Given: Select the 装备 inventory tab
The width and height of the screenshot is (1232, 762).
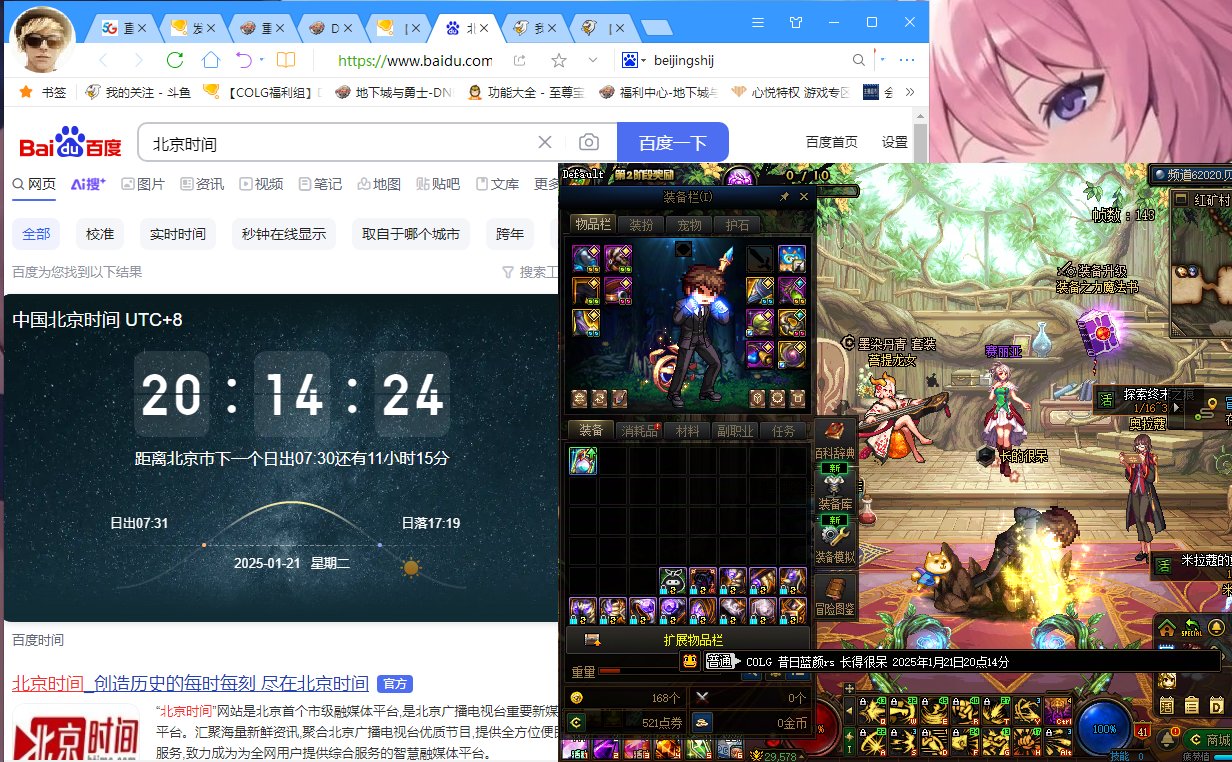Looking at the screenshot, I should pos(592,431).
